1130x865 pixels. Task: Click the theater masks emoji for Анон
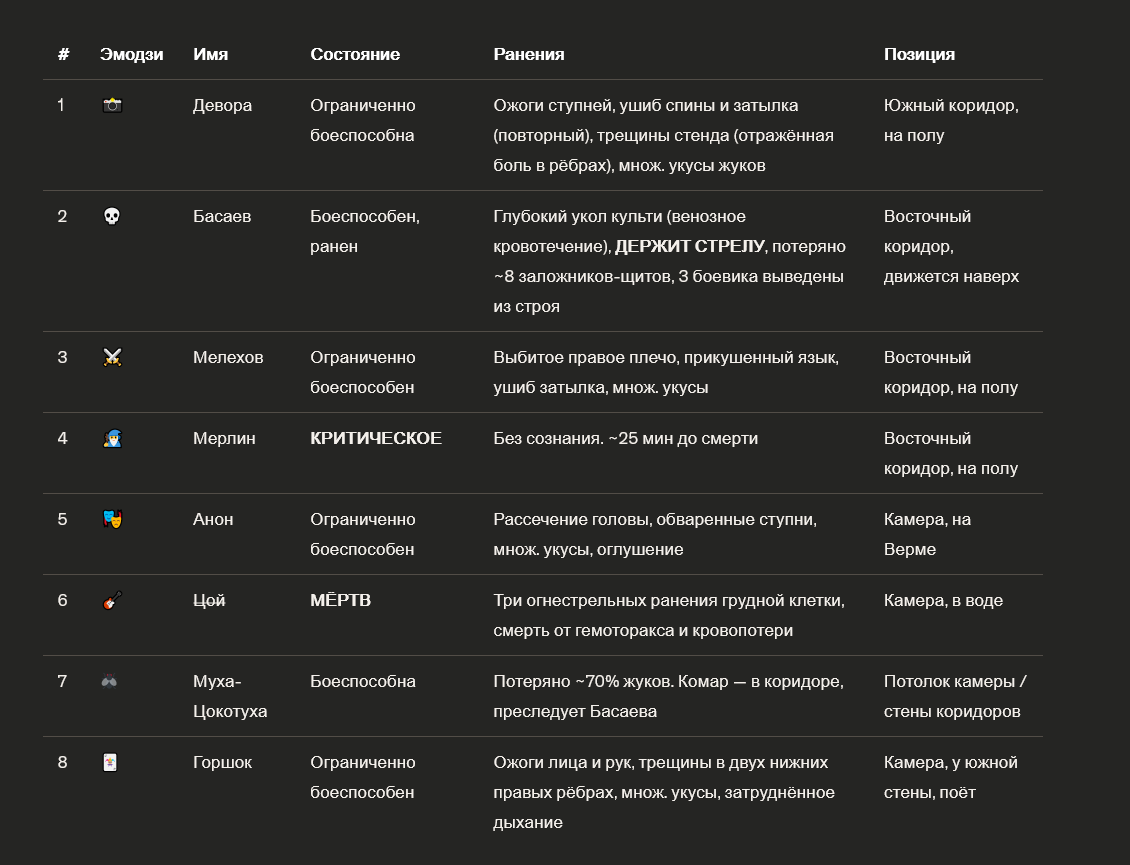click(x=112, y=519)
